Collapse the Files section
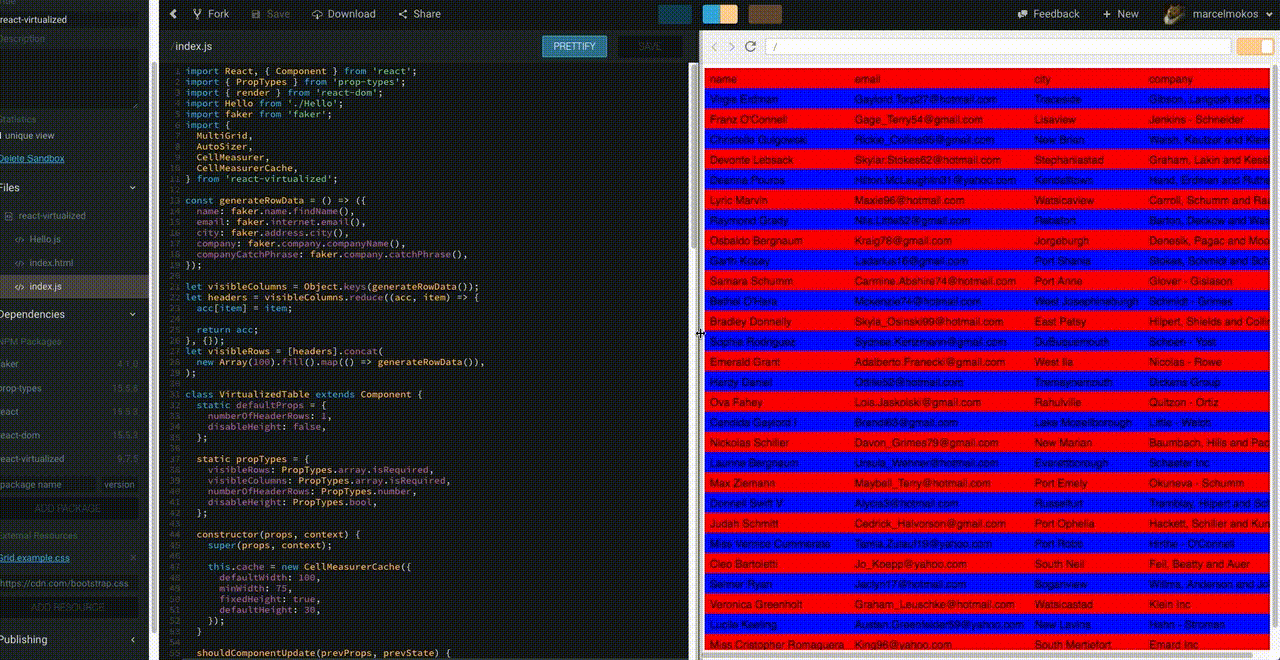Image resolution: width=1280 pixels, height=660 pixels. coord(133,187)
